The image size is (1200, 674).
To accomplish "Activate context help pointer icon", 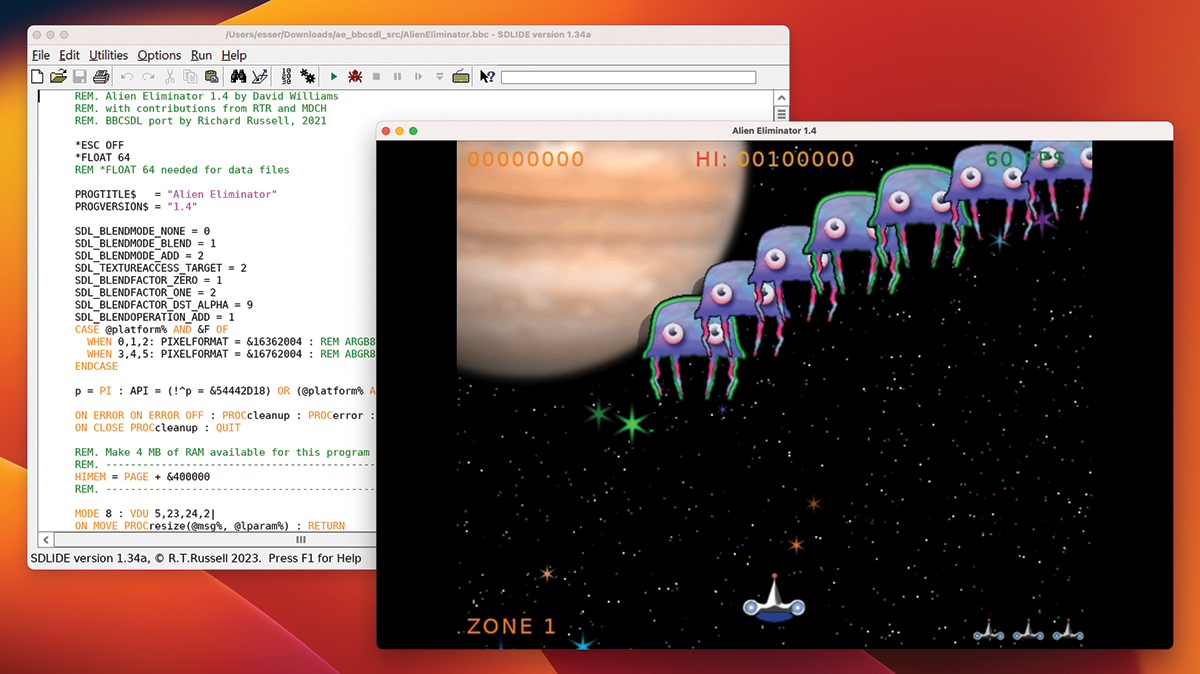I will coord(487,76).
